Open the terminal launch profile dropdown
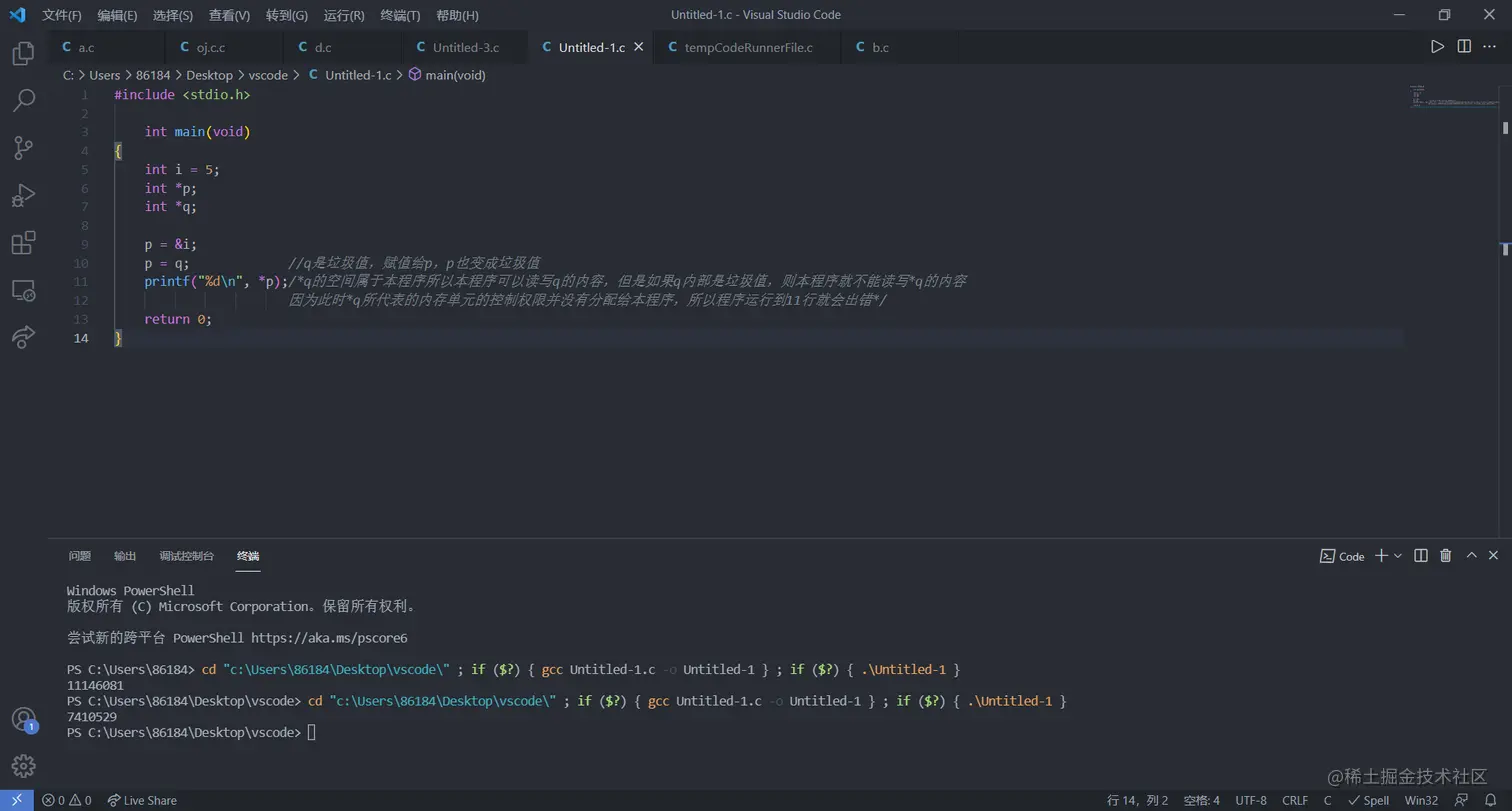Image resolution: width=1512 pixels, height=811 pixels. (1398, 556)
